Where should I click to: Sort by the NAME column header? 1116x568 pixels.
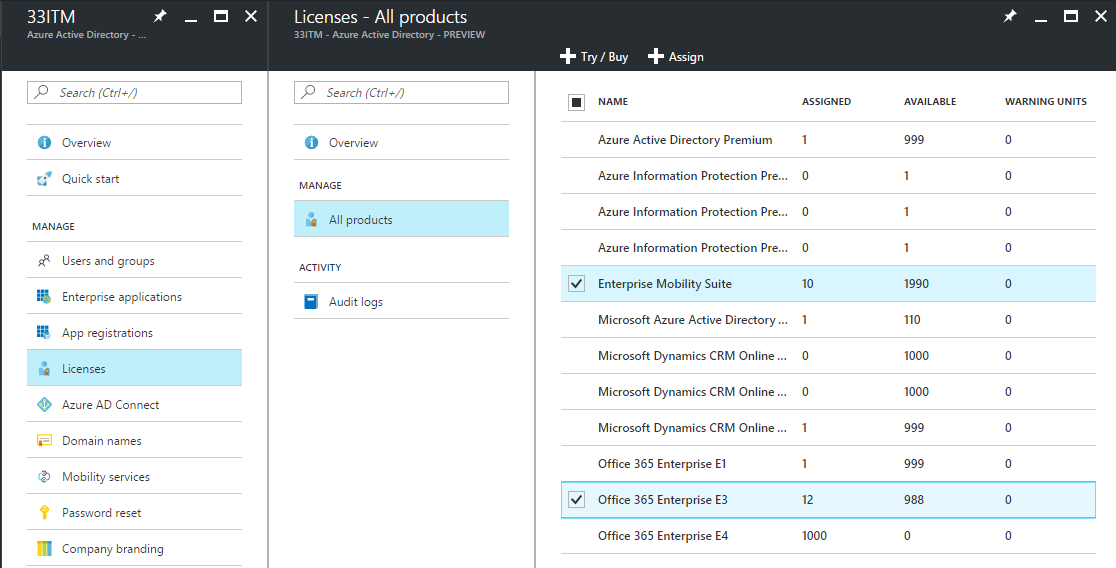click(x=613, y=102)
